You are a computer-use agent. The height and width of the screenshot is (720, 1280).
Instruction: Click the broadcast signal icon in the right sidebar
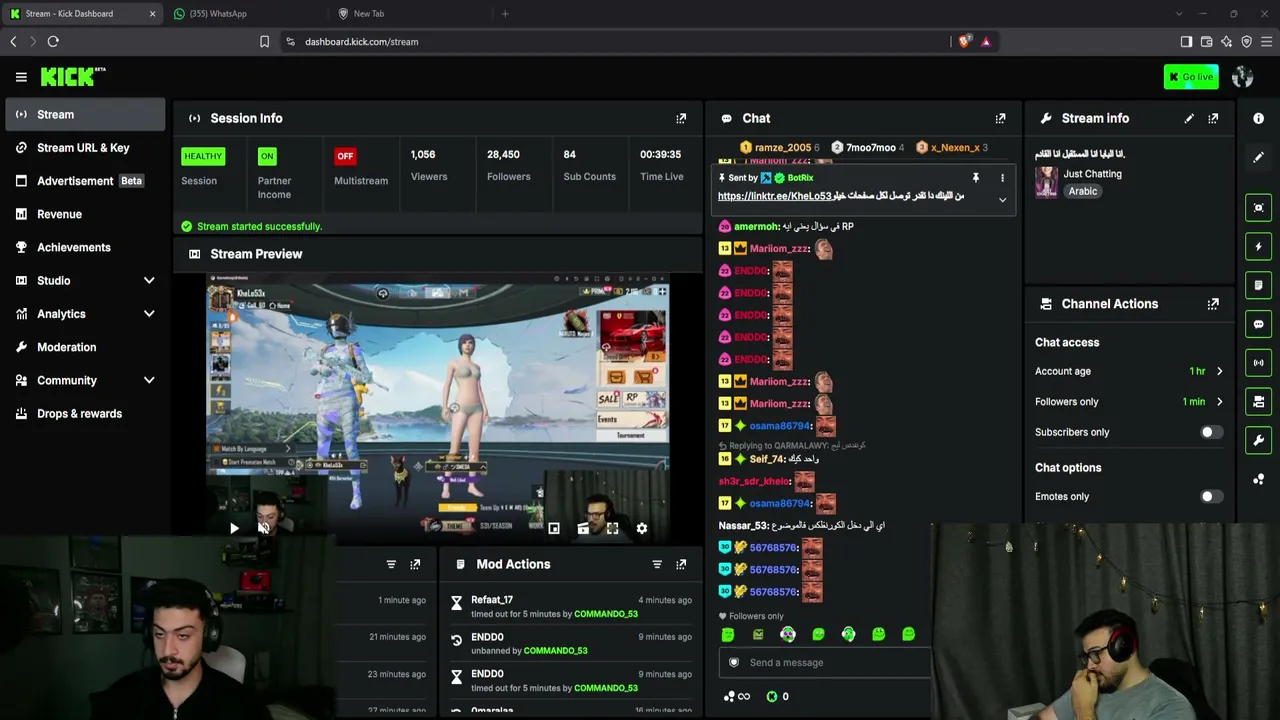(1258, 362)
